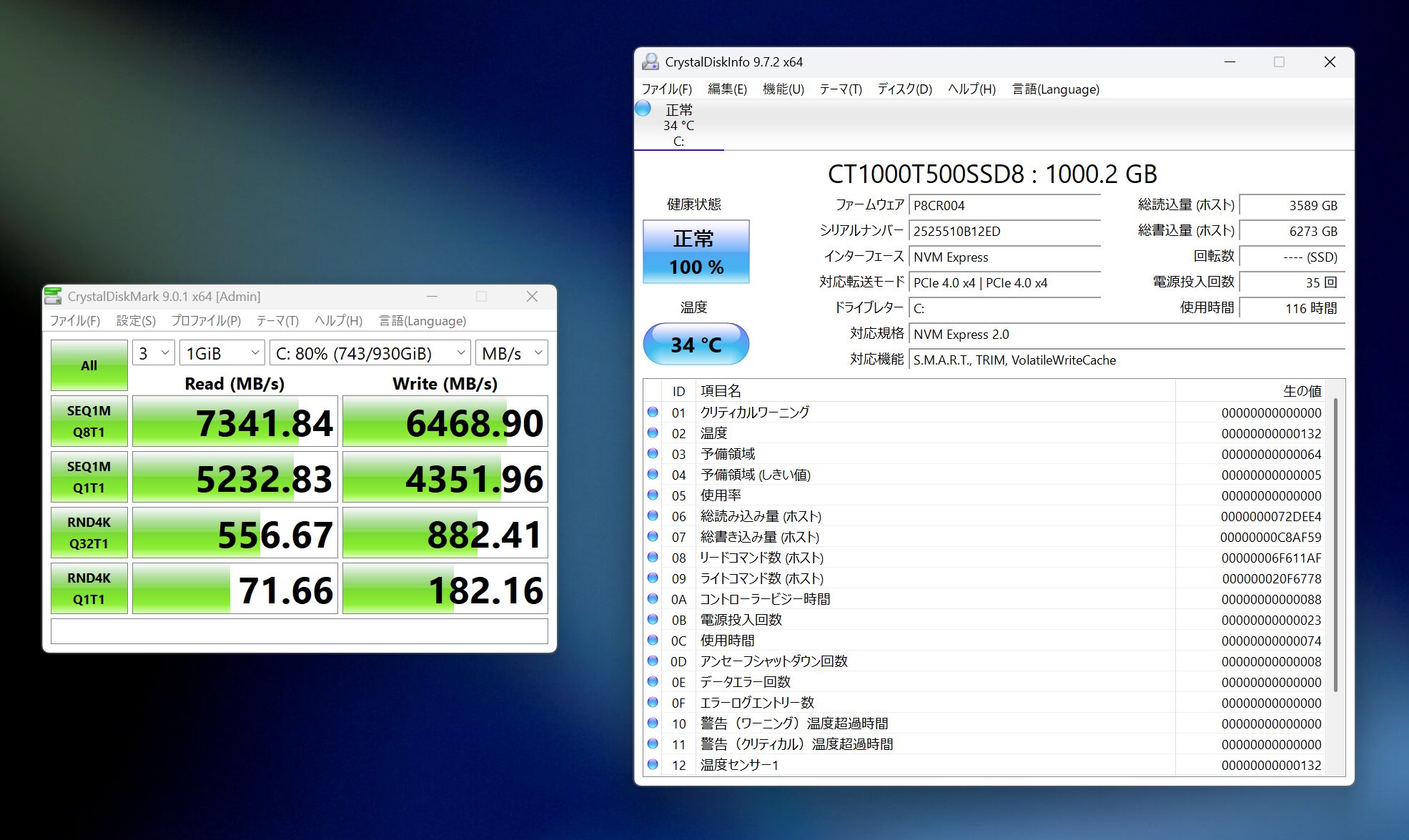The image size is (1409, 840).
Task: Click the blue indicator beside 温度センサー1 row
Action: (653, 765)
